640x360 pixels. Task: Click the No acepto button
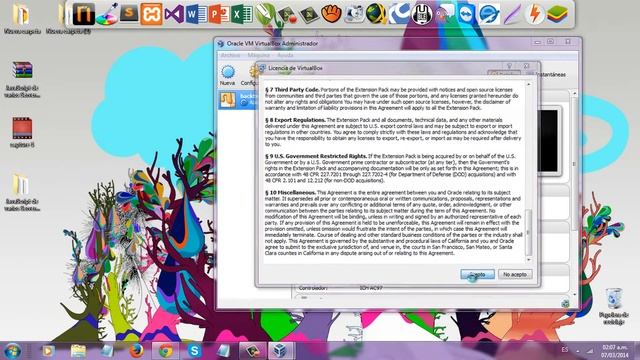pos(515,274)
